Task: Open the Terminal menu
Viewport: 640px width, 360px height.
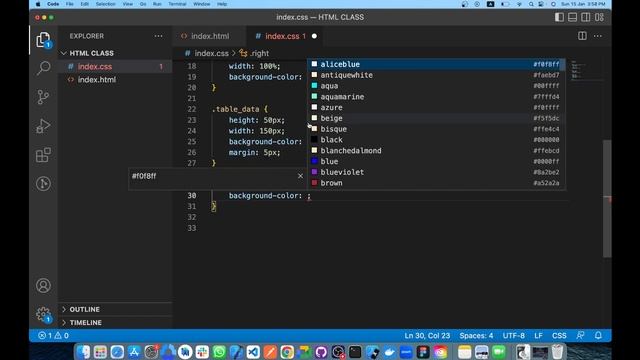Action: pos(177,4)
